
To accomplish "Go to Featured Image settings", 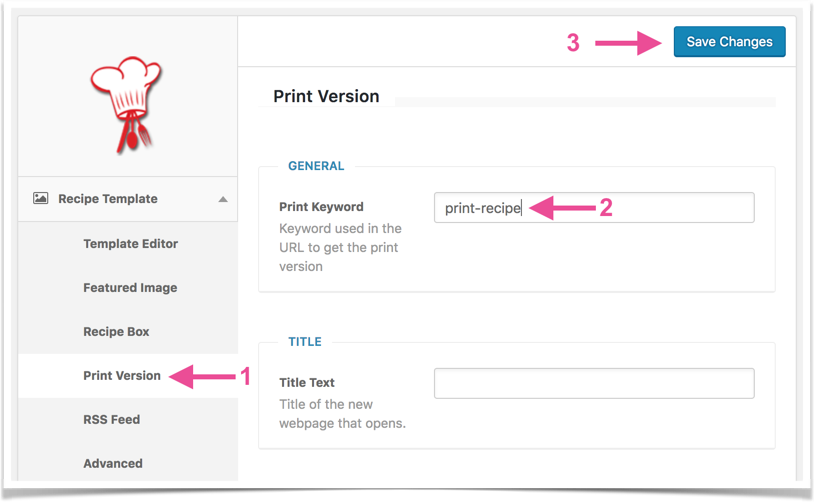I will click(130, 288).
